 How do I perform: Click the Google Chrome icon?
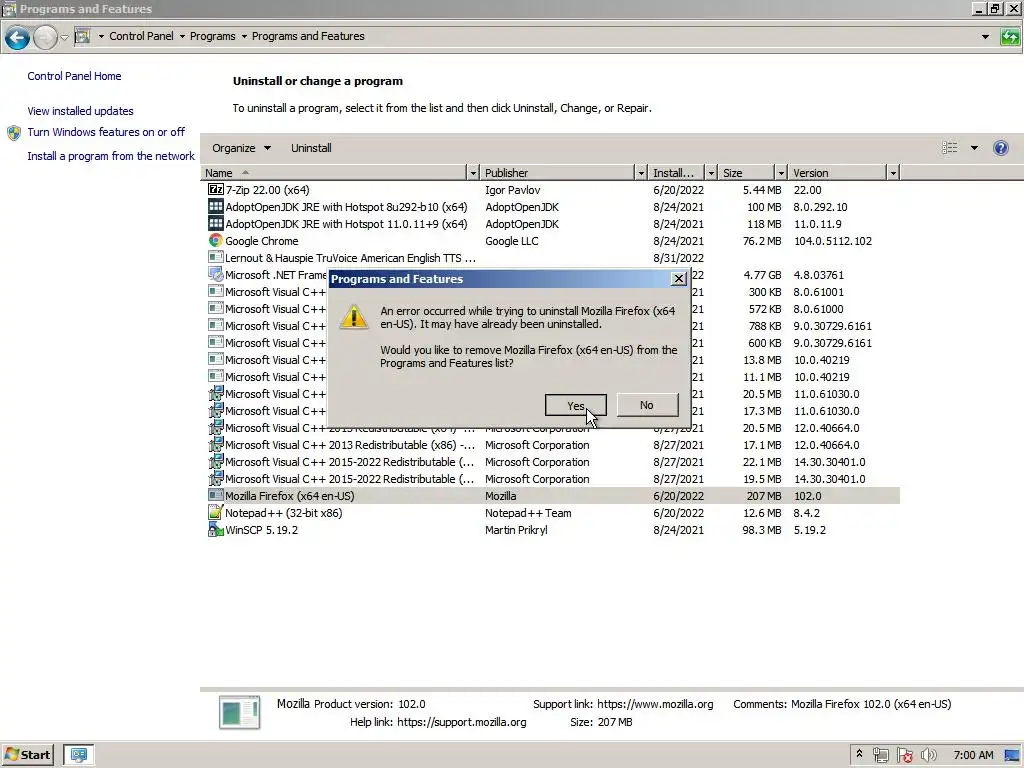point(216,240)
